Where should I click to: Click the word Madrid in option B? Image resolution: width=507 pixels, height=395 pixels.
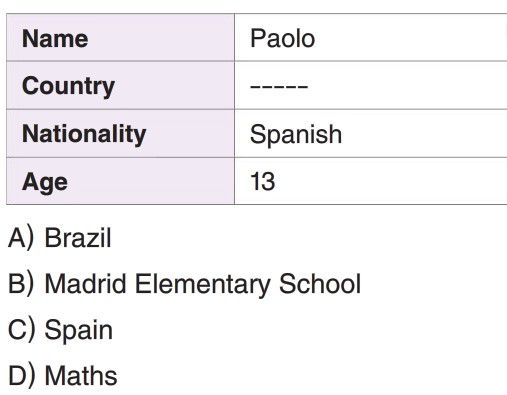pyautogui.click(x=85, y=284)
